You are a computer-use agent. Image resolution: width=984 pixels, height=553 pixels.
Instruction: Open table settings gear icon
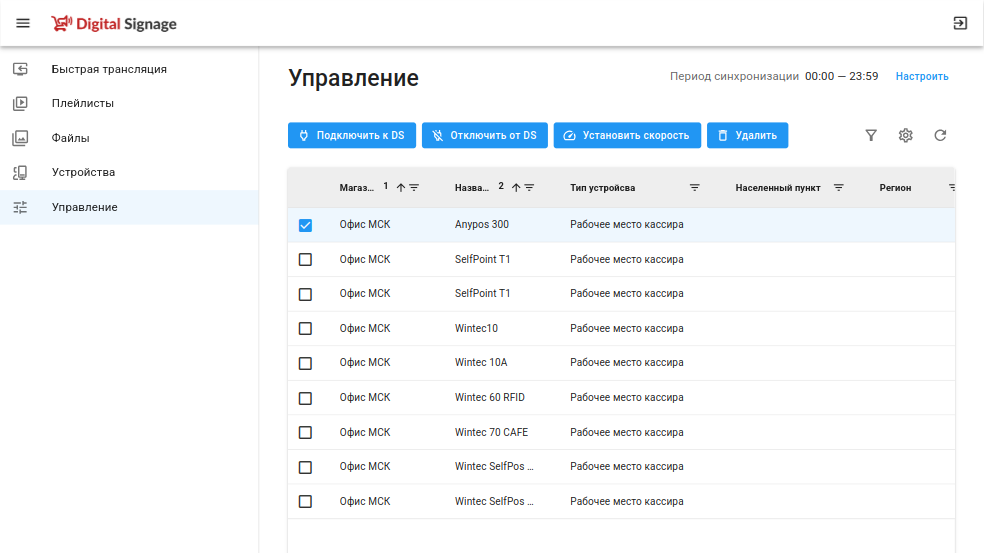tap(905, 135)
